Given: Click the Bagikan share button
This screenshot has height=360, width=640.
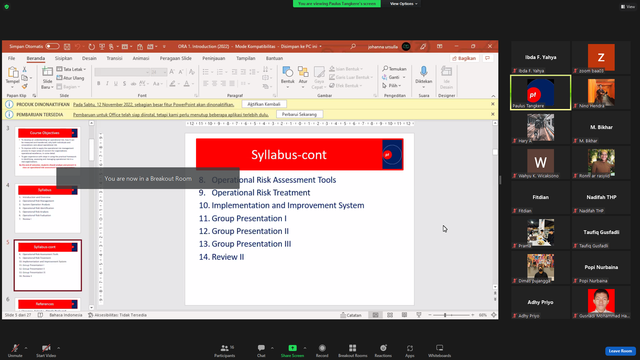Looking at the screenshot, I should pos(464,58).
